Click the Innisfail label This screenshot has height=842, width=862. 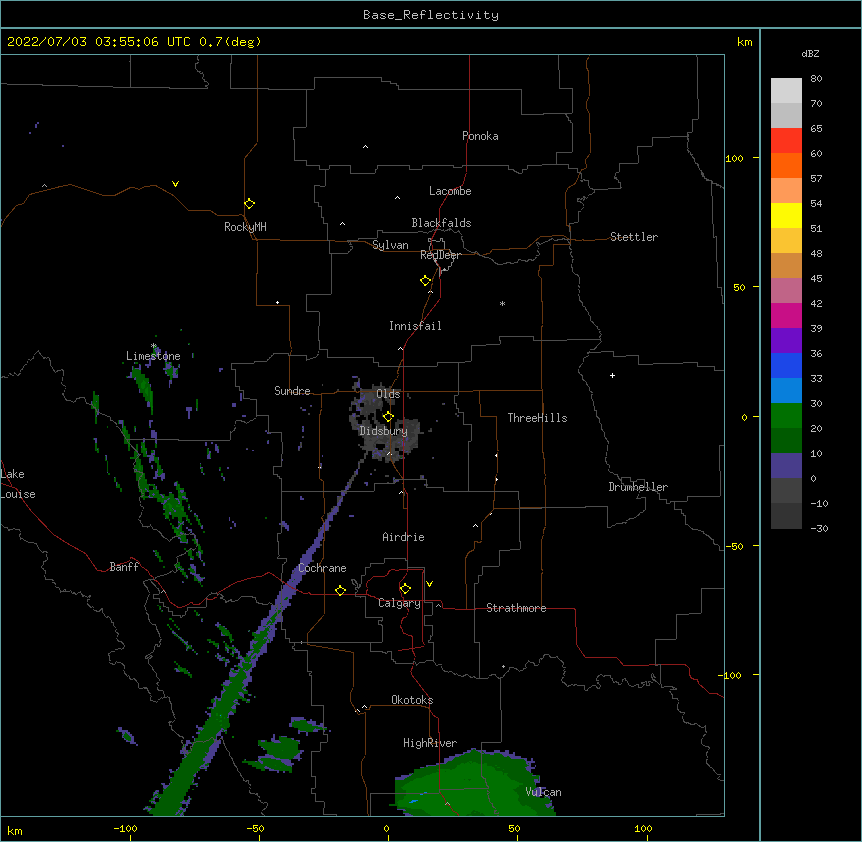415,326
